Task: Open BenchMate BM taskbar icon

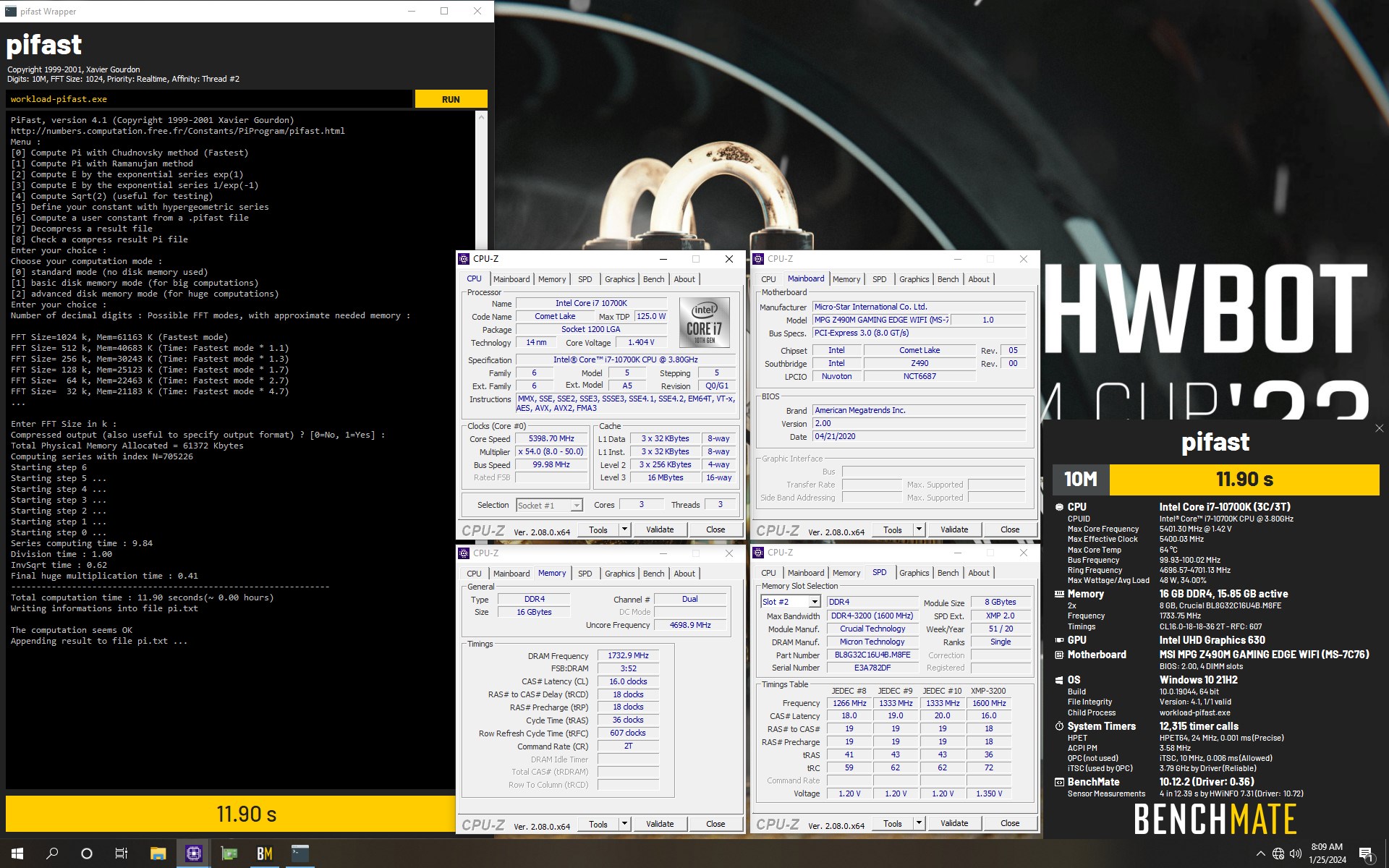Action: pyautogui.click(x=265, y=854)
